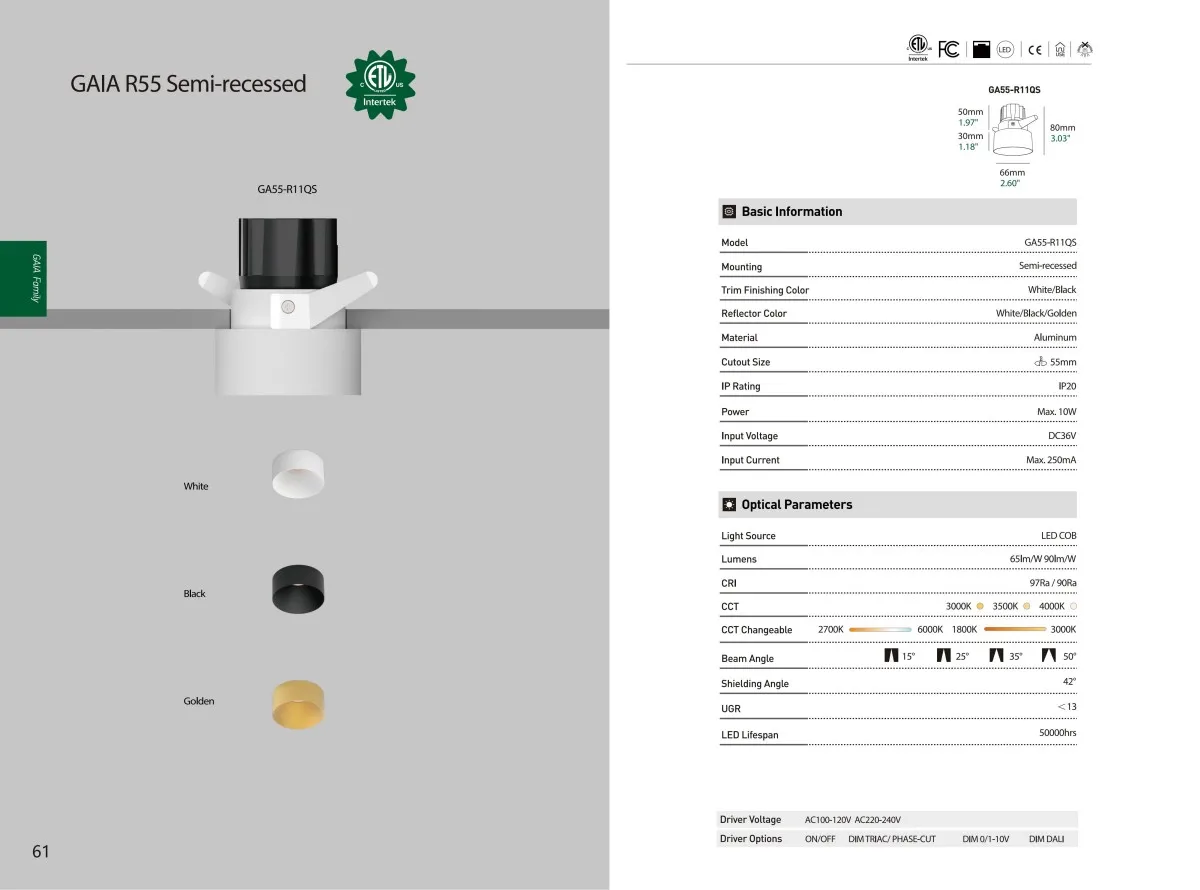
Task: Click the green ETL Intertek badge near title
Action: coord(380,83)
